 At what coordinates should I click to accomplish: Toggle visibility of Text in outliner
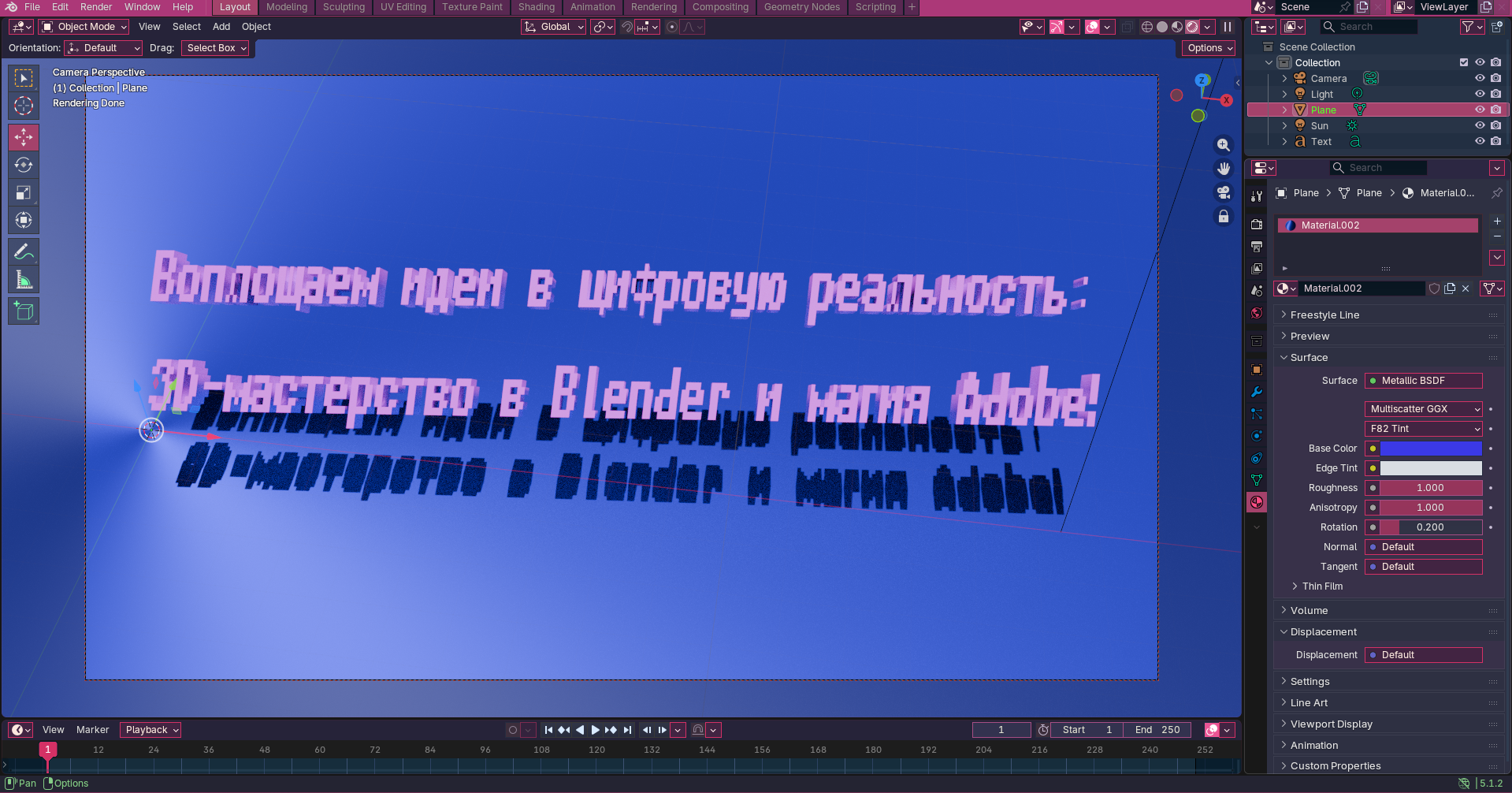click(1480, 141)
